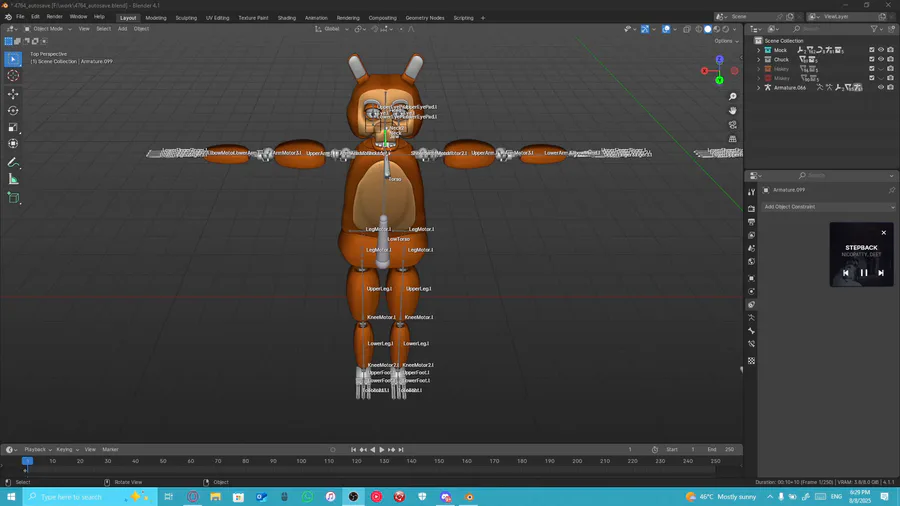
Task: Switch to the Animation workspace tab
Action: coord(316,18)
